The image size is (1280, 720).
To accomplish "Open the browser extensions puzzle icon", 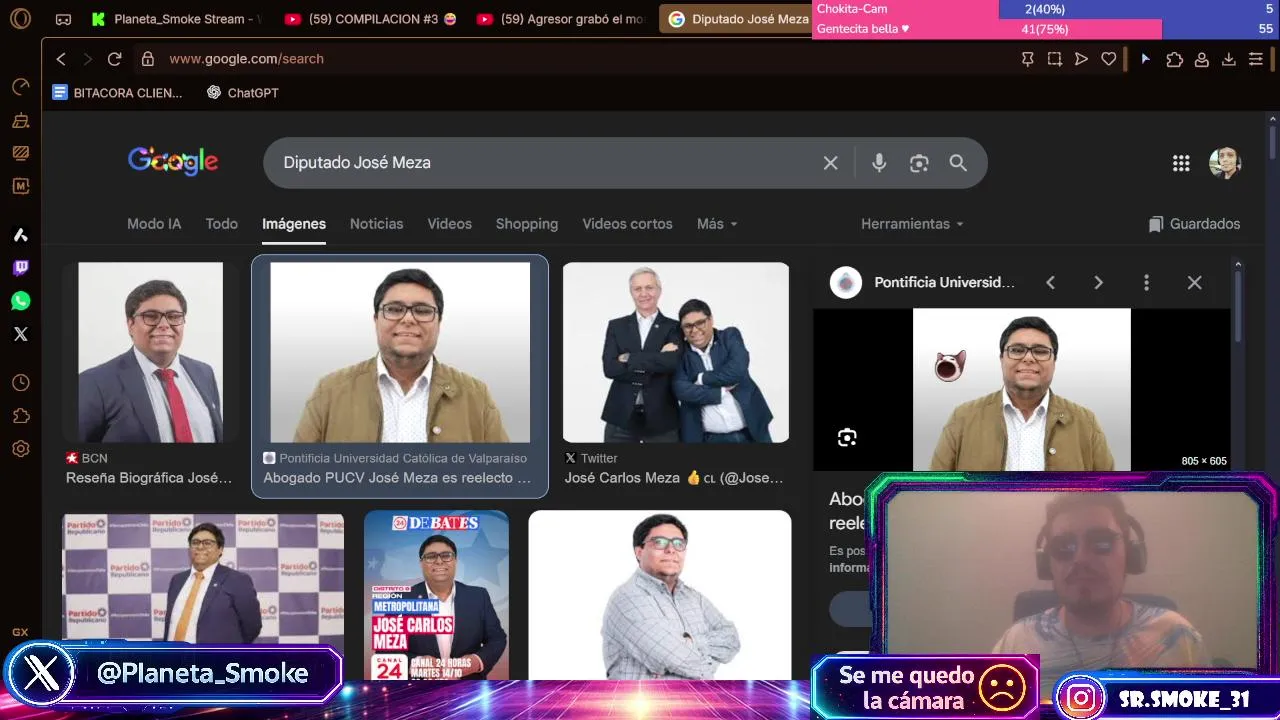I will point(1175,59).
